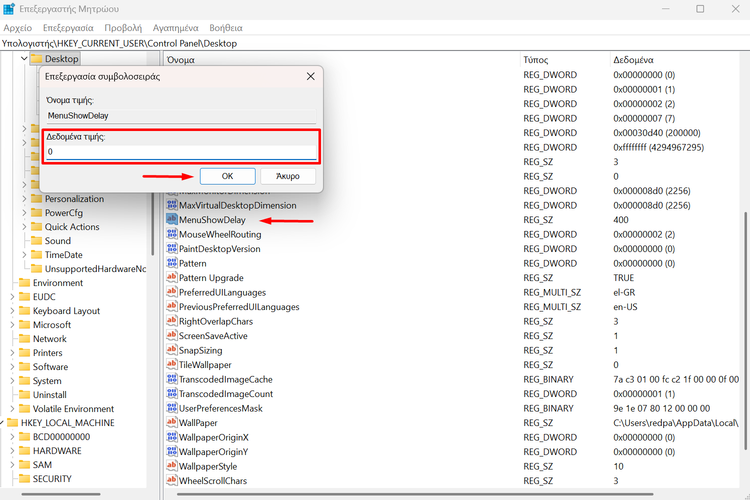
Task: Click the MouseWheelRouting DWORD value icon
Action: tap(171, 234)
